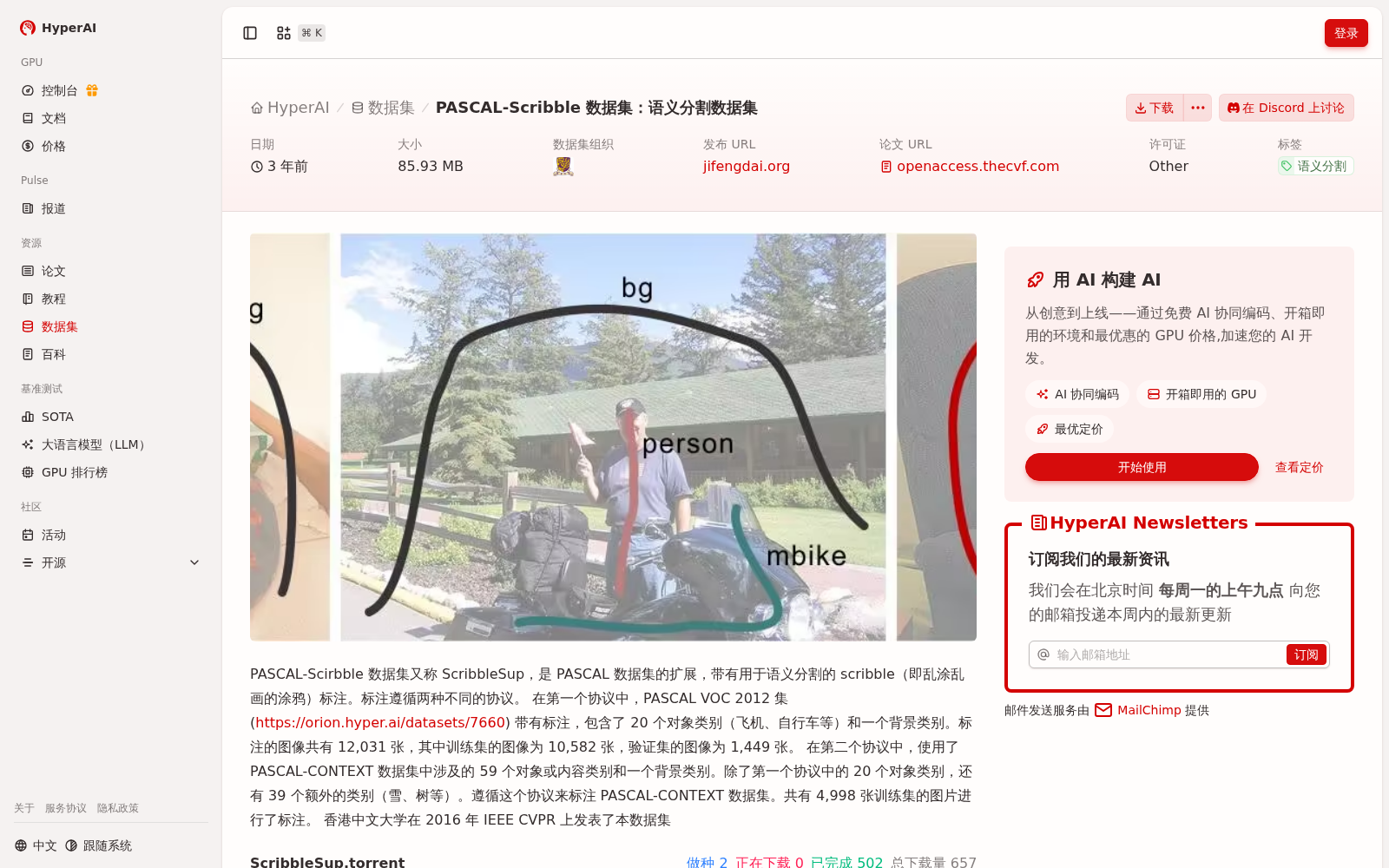Click the dataset organization crest icon
Viewport: 1389px width, 868px height.
tap(563, 167)
